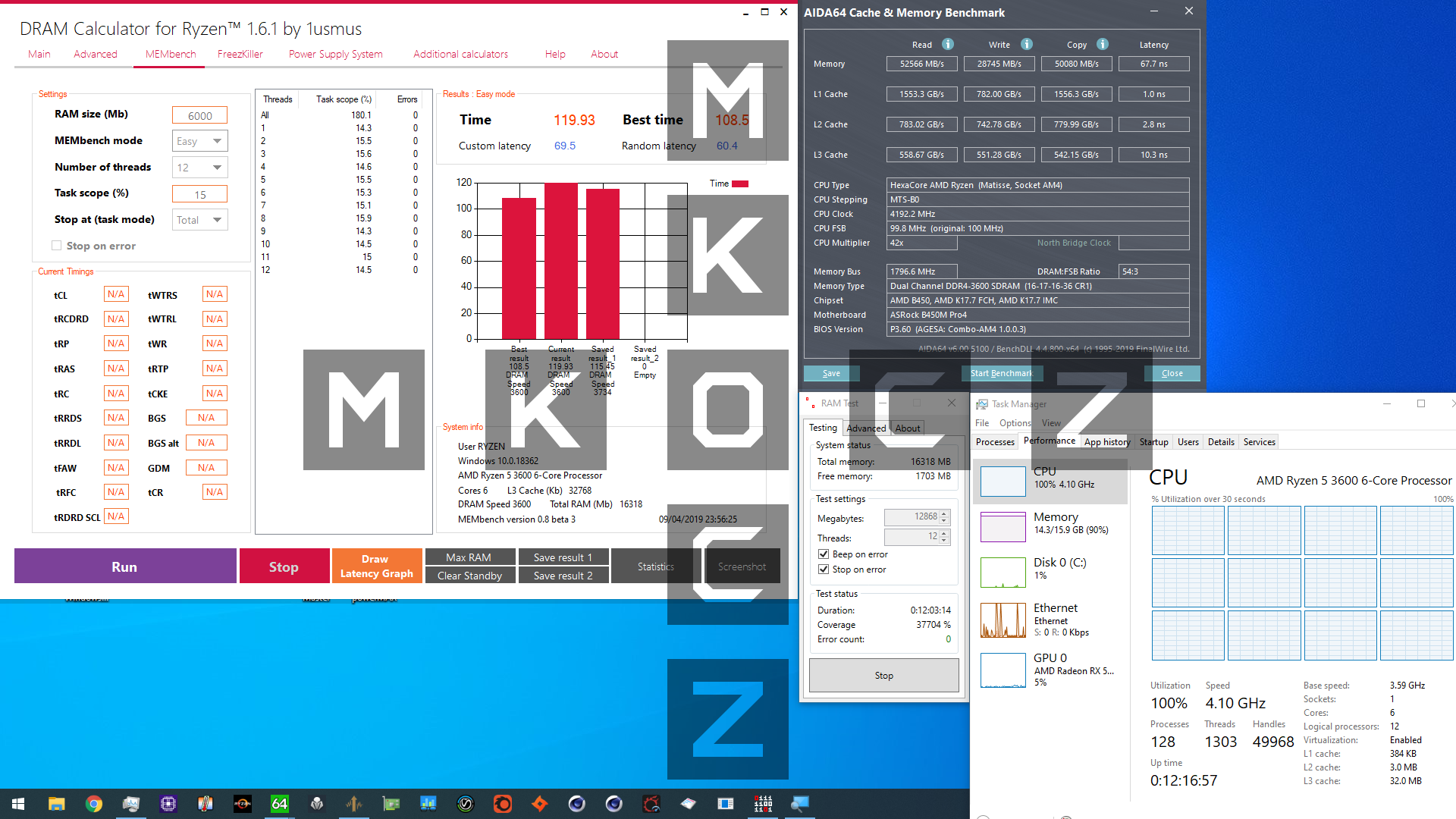
Task: Click Close in AIDA64 benchmark window
Action: tap(1172, 373)
